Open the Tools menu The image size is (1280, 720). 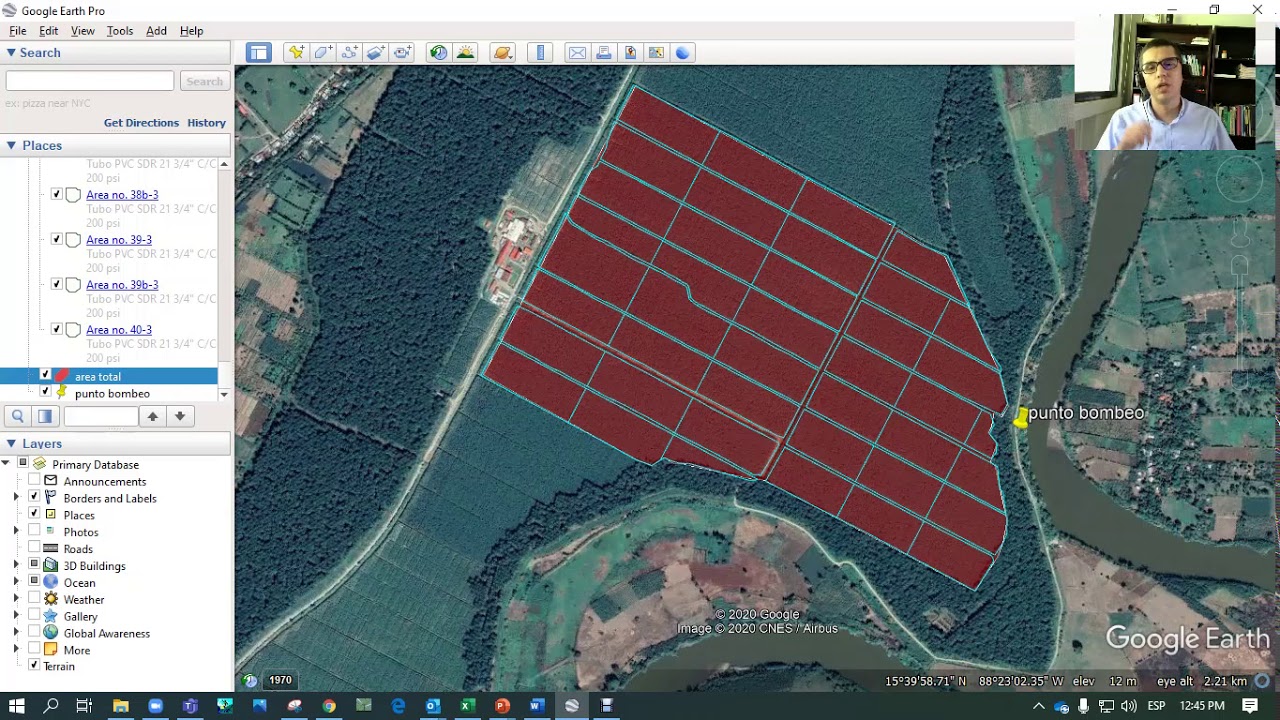119,31
